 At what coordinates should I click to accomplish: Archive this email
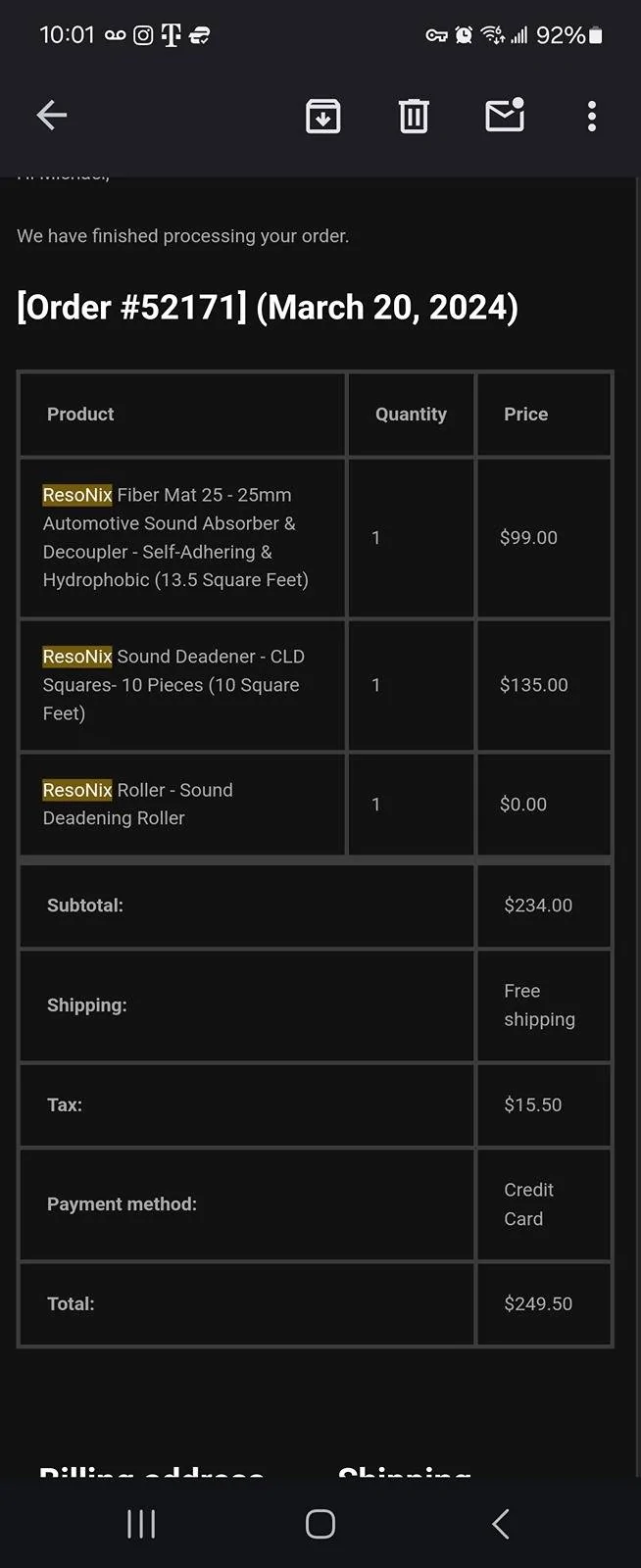(322, 116)
